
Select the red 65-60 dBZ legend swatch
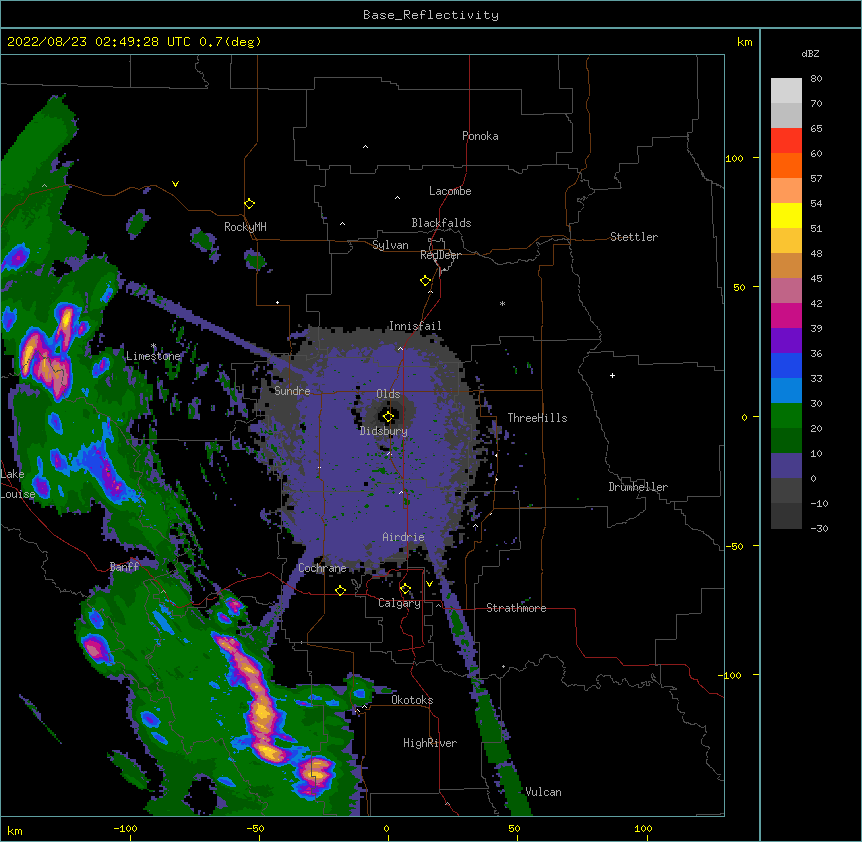click(x=786, y=141)
